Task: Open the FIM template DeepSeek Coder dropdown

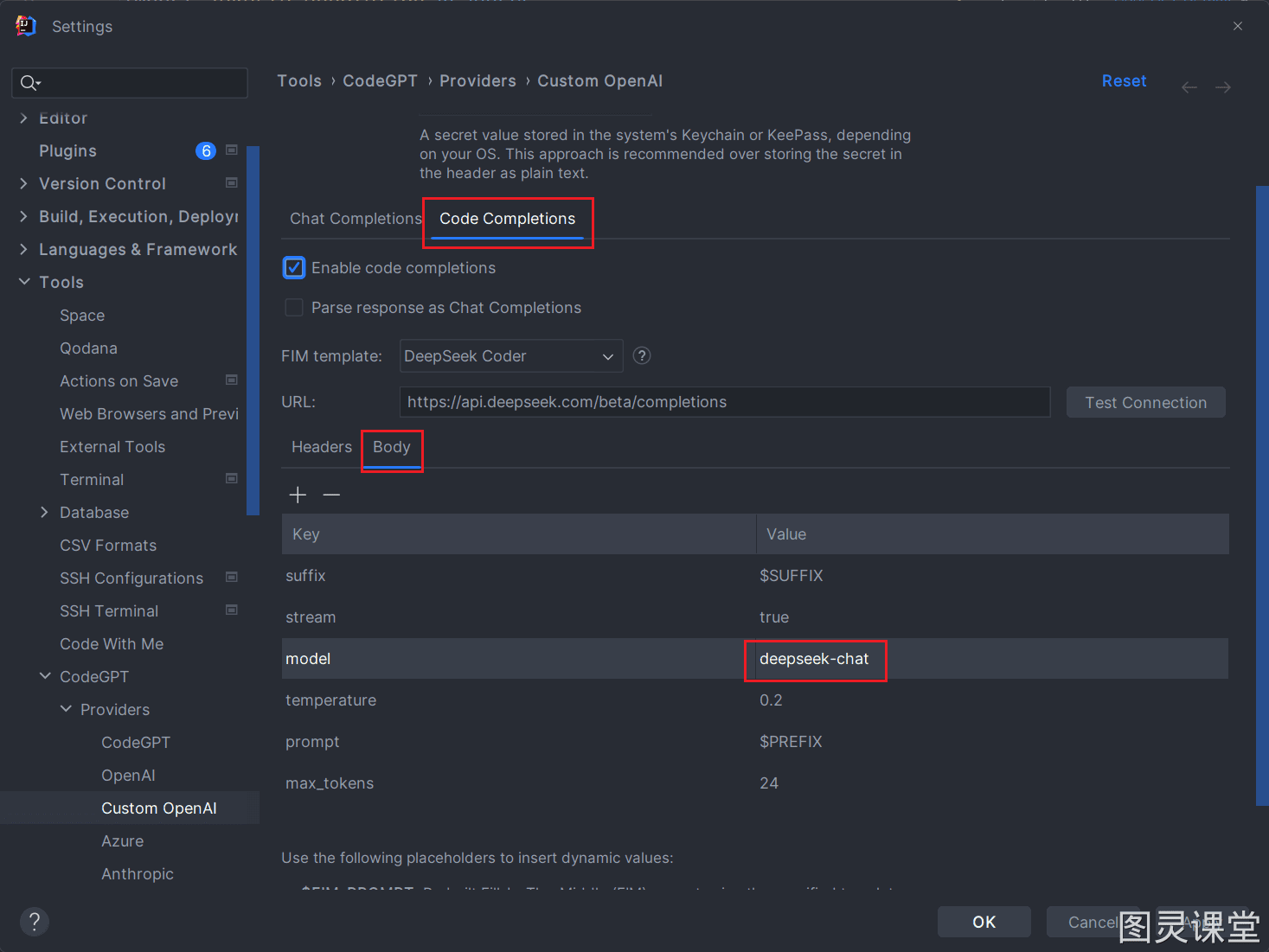Action: pyautogui.click(x=511, y=356)
